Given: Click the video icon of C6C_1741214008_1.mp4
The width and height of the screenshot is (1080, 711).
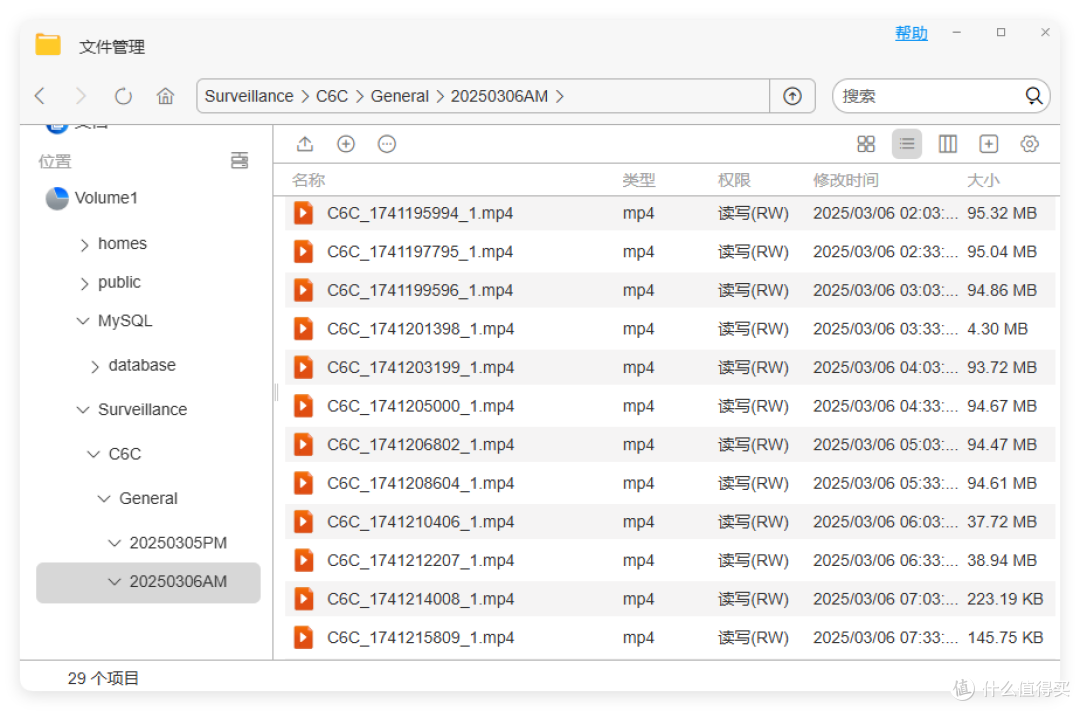Looking at the screenshot, I should pyautogui.click(x=303, y=599).
